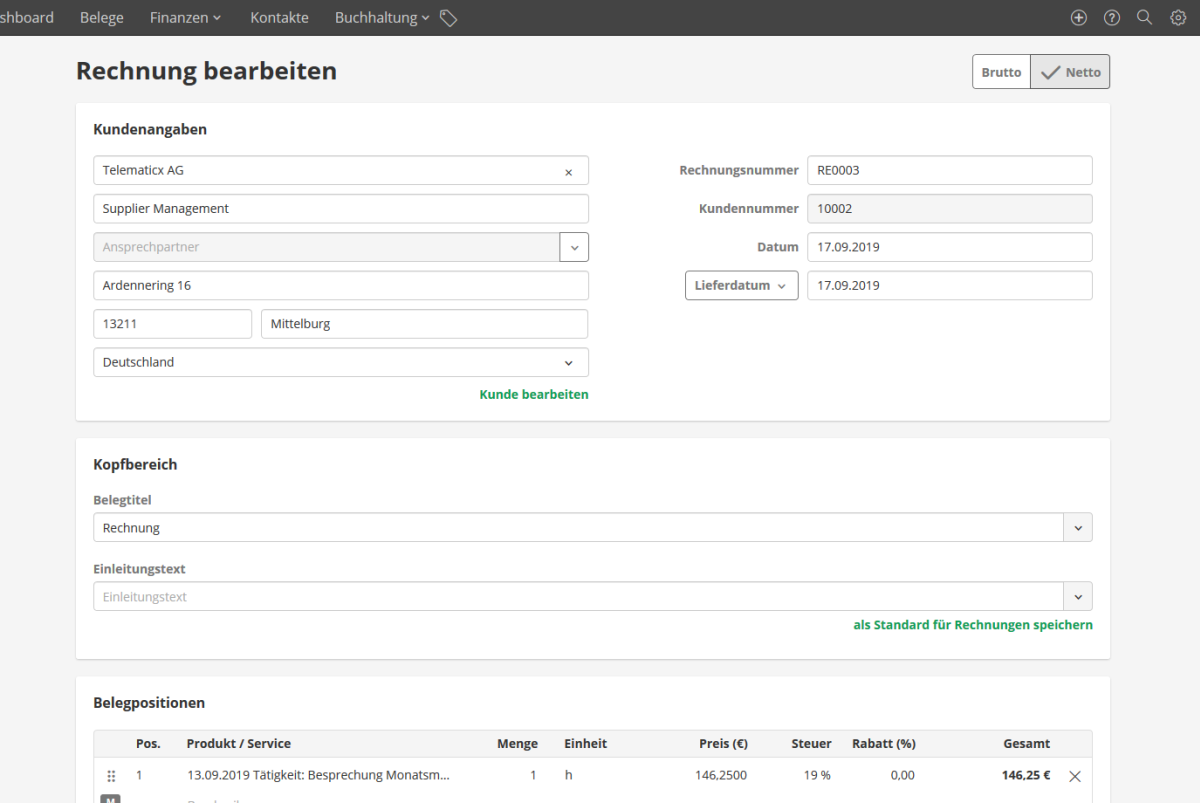The width and height of the screenshot is (1200, 803).
Task: Click the Datum field 17.09.2019
Action: [x=950, y=247]
